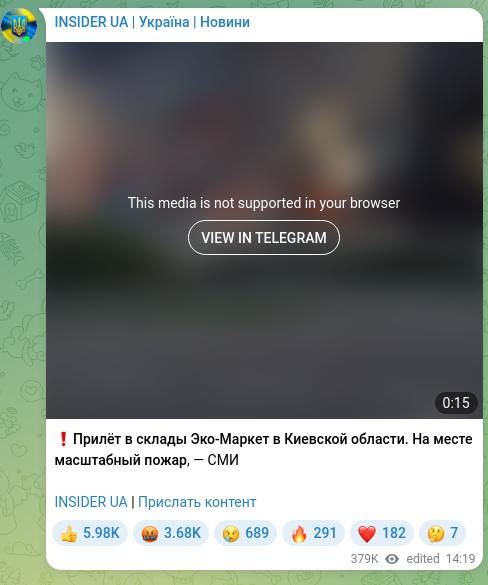This screenshot has width=488, height=585.
Task: Select the thumbs up reaction 5.98K
Action: 90,533
